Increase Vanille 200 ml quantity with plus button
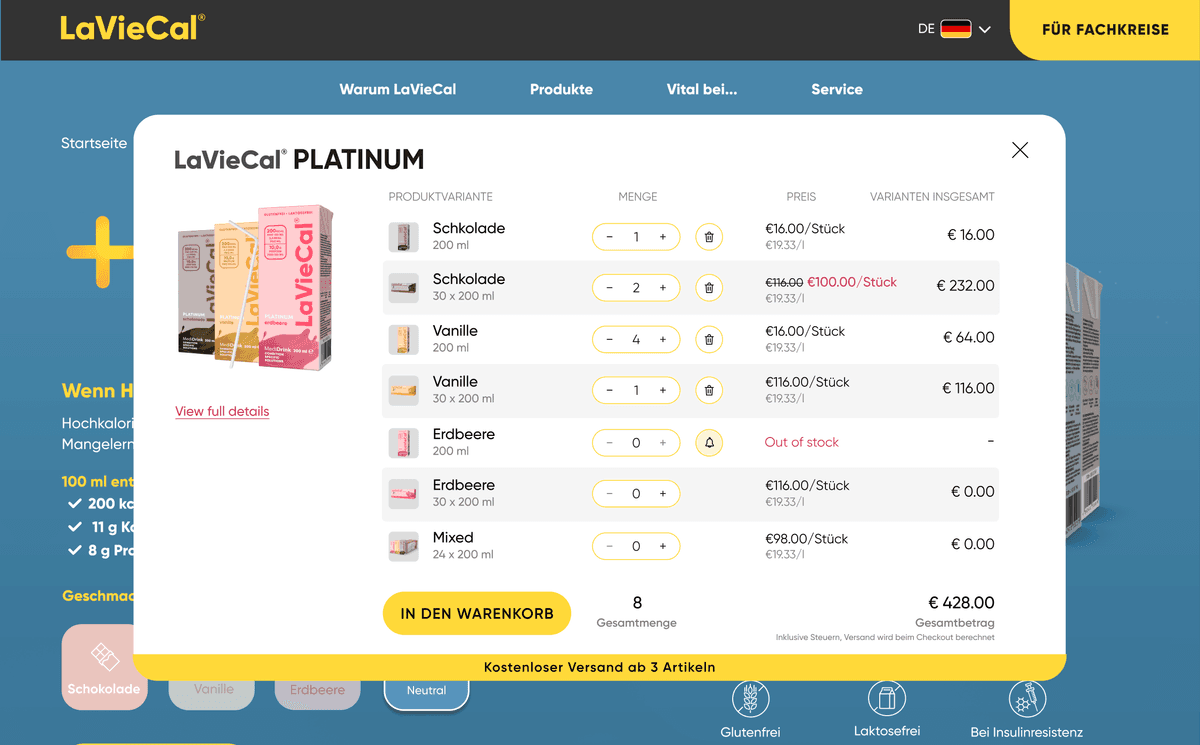Viewport: 1200px width, 745px height. 664,339
